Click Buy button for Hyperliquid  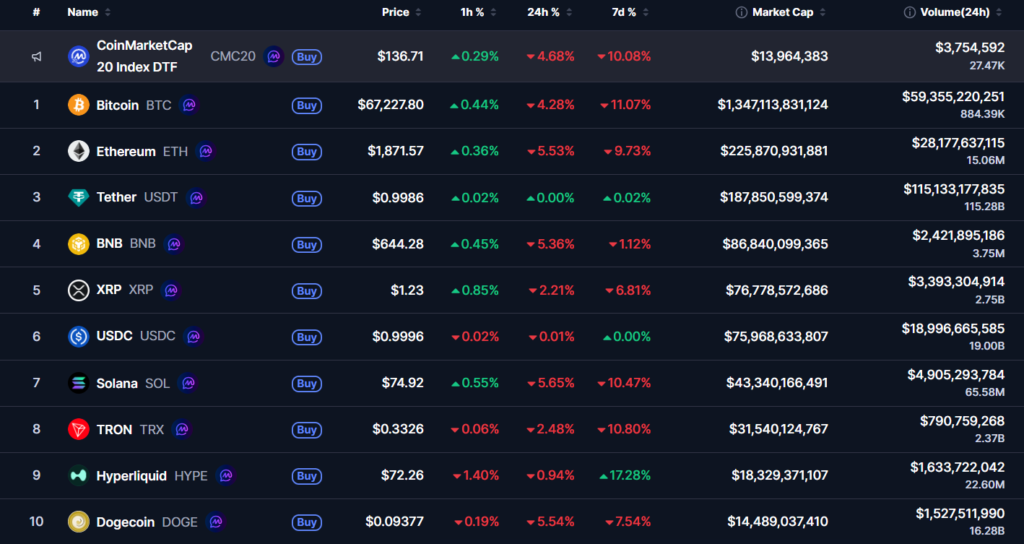pos(307,476)
